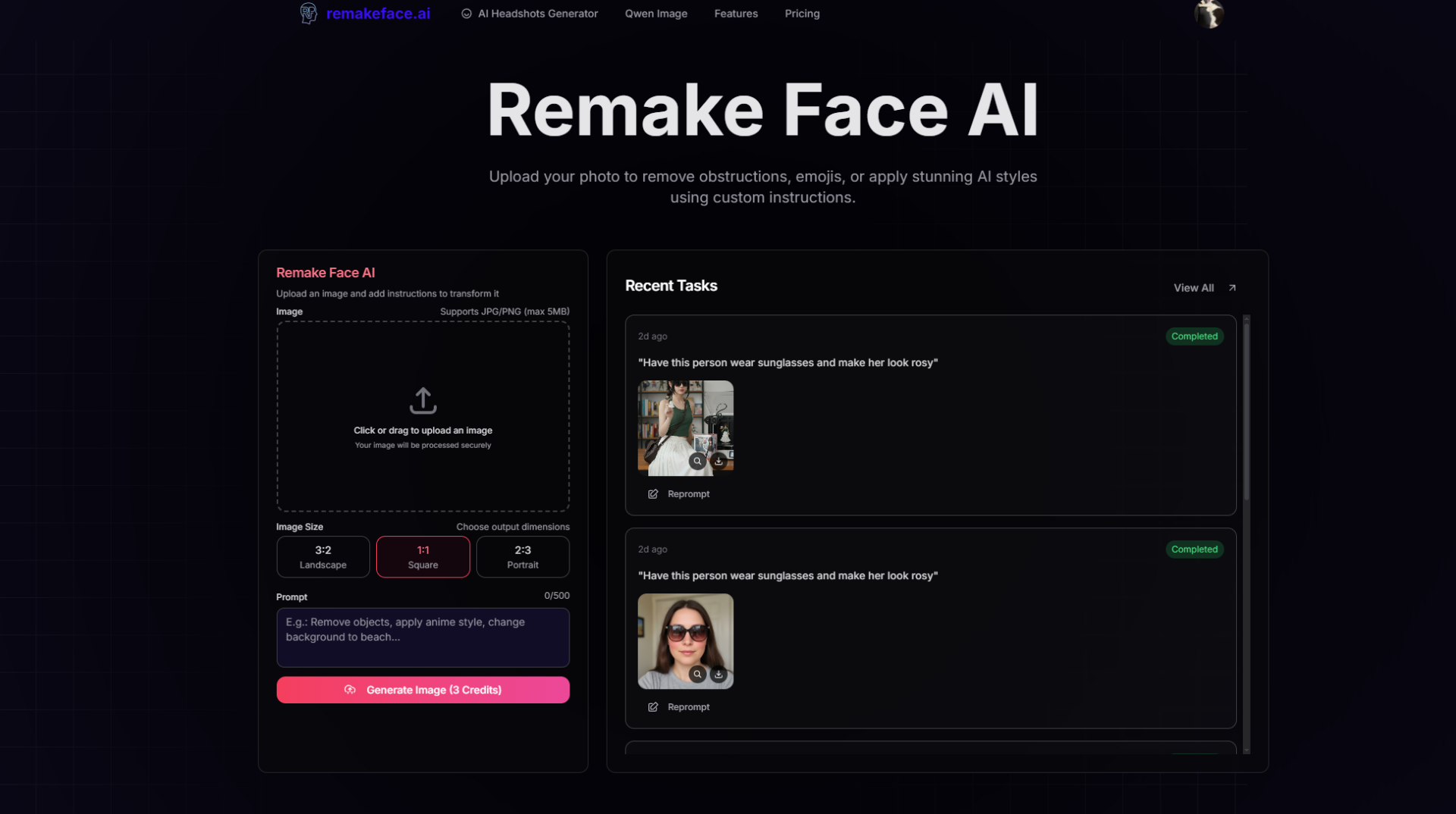Click the remakeface.ai logo icon
Viewport: 1456px width, 814px height.
click(x=308, y=14)
